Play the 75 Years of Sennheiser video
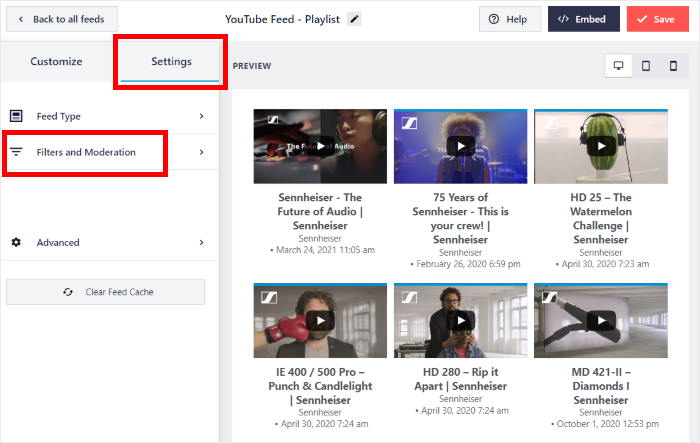The image size is (700, 443). [460, 146]
